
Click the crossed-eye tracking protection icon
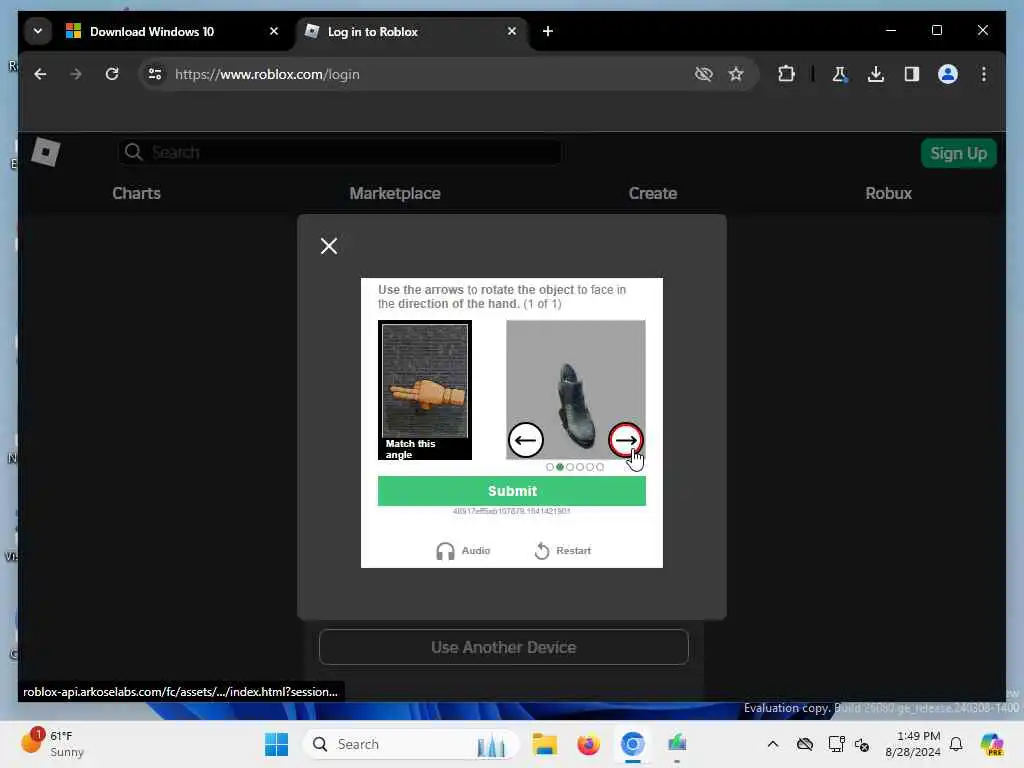point(703,74)
